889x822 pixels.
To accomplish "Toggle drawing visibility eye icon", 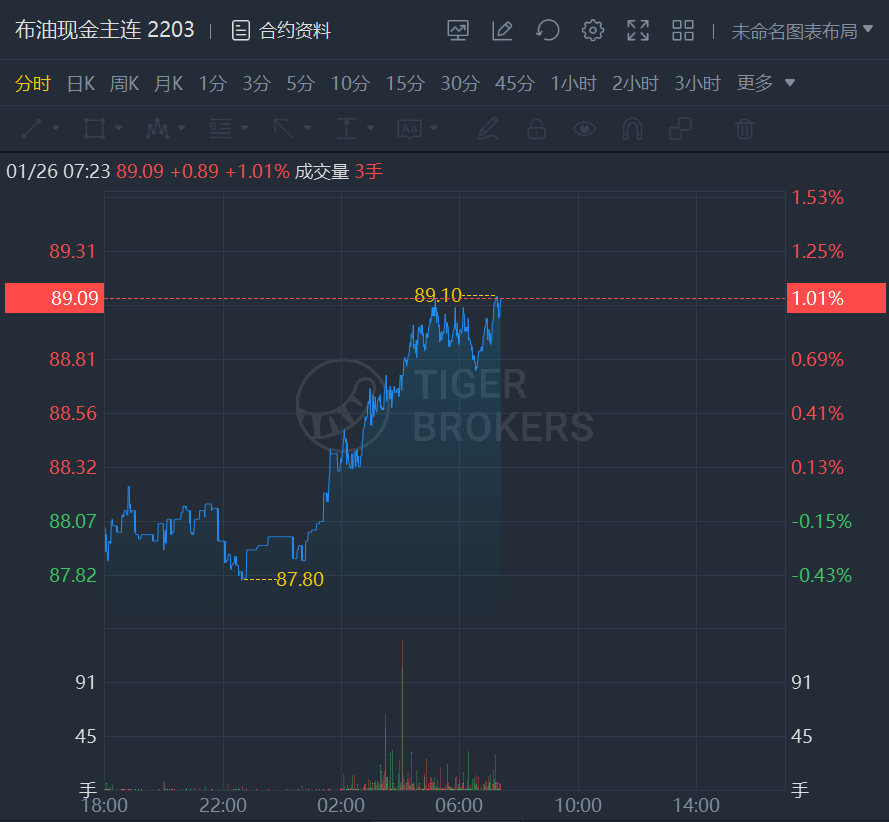I will pos(584,129).
